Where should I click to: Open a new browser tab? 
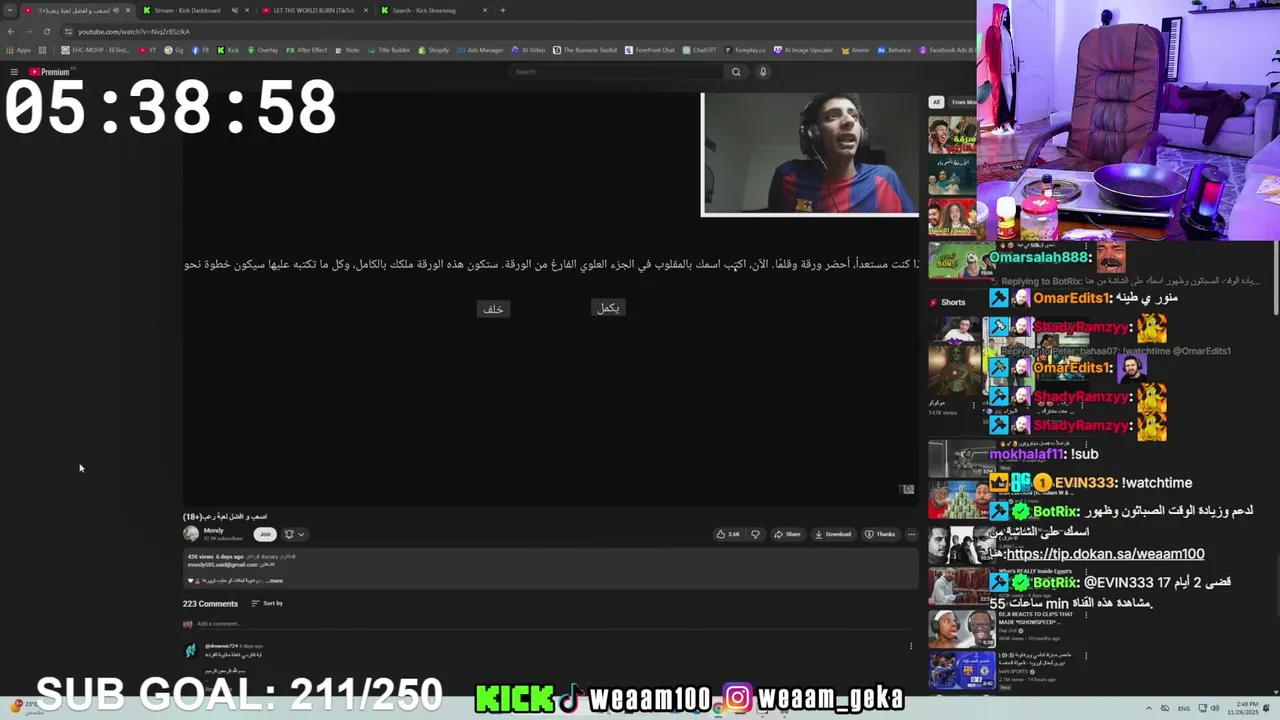502,10
